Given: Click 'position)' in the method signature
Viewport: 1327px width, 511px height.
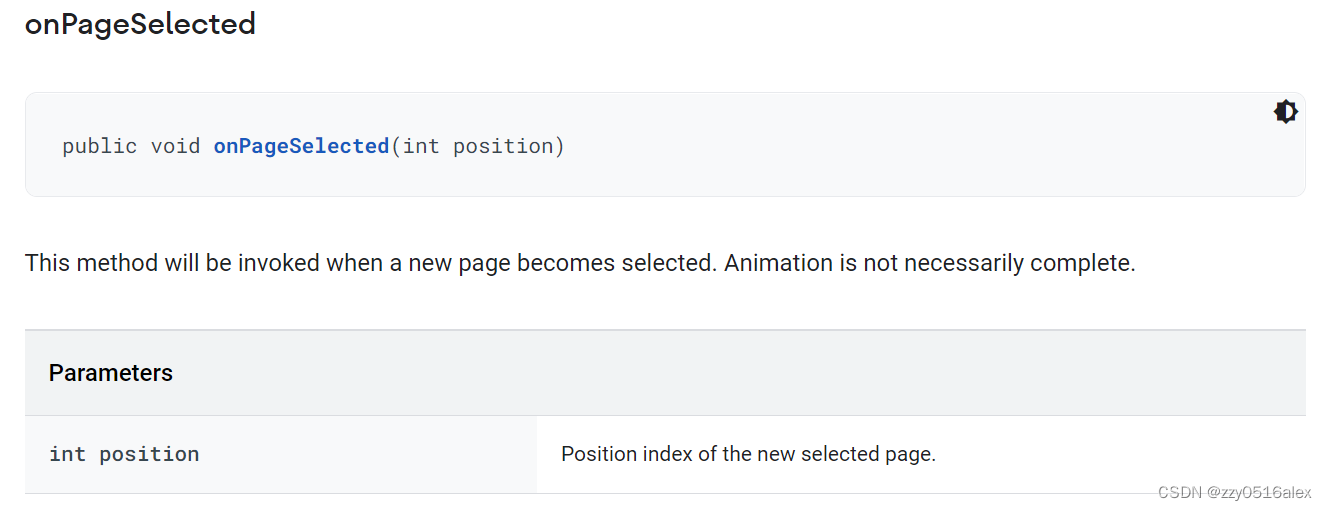Looking at the screenshot, I should [x=509, y=146].
